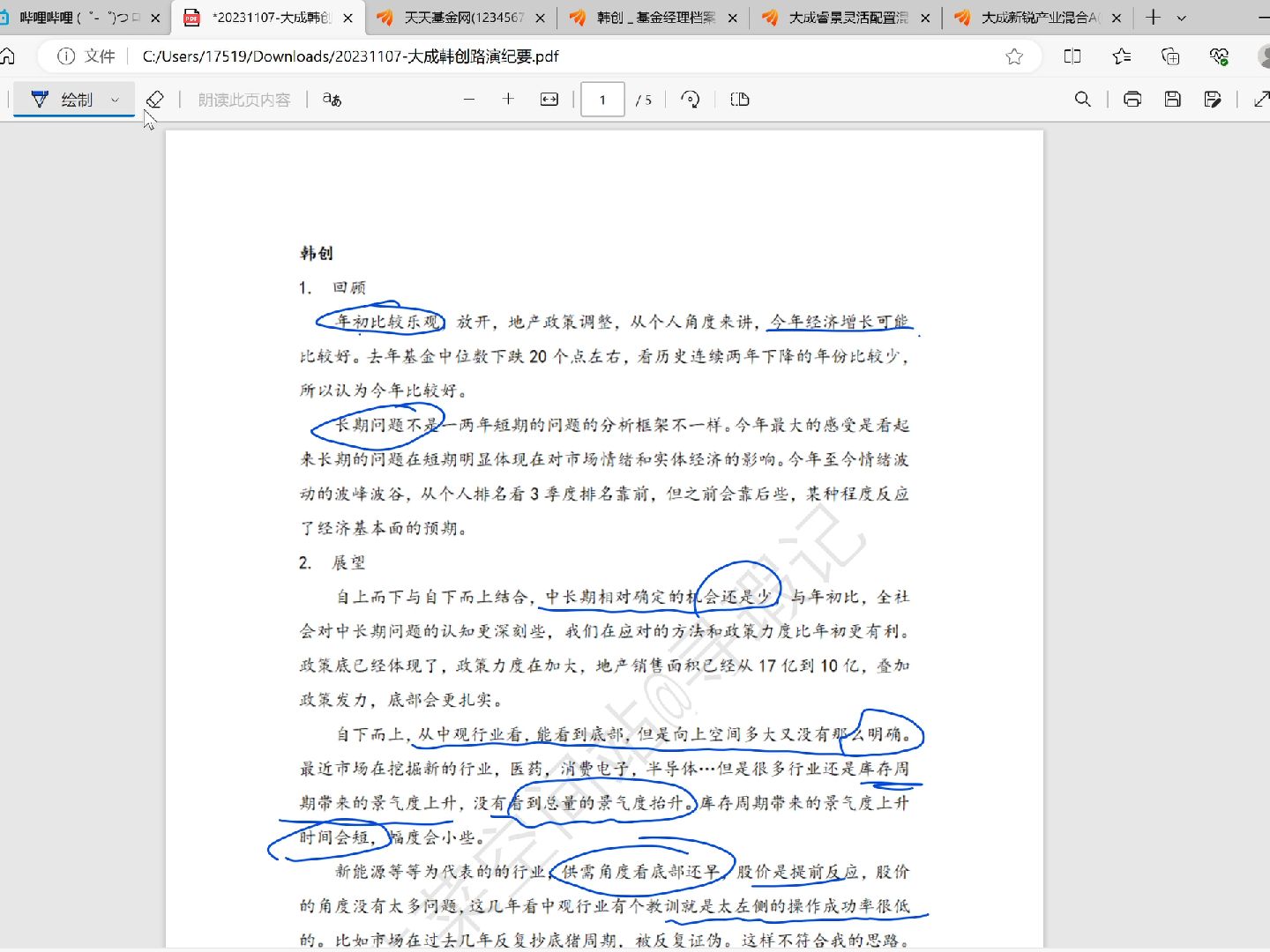Print the PDF document
This screenshot has width=1270, height=952.
click(x=1132, y=100)
